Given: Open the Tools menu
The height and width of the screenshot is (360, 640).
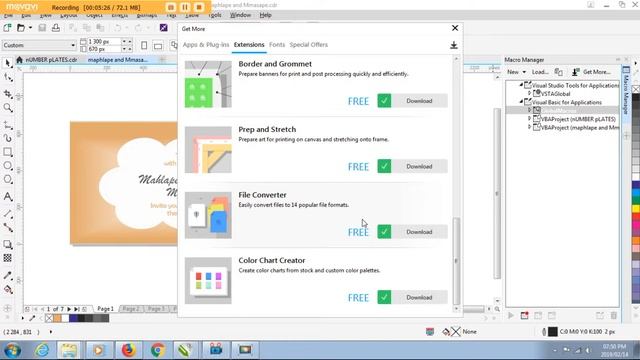Looking at the screenshot, I should pos(215,15).
